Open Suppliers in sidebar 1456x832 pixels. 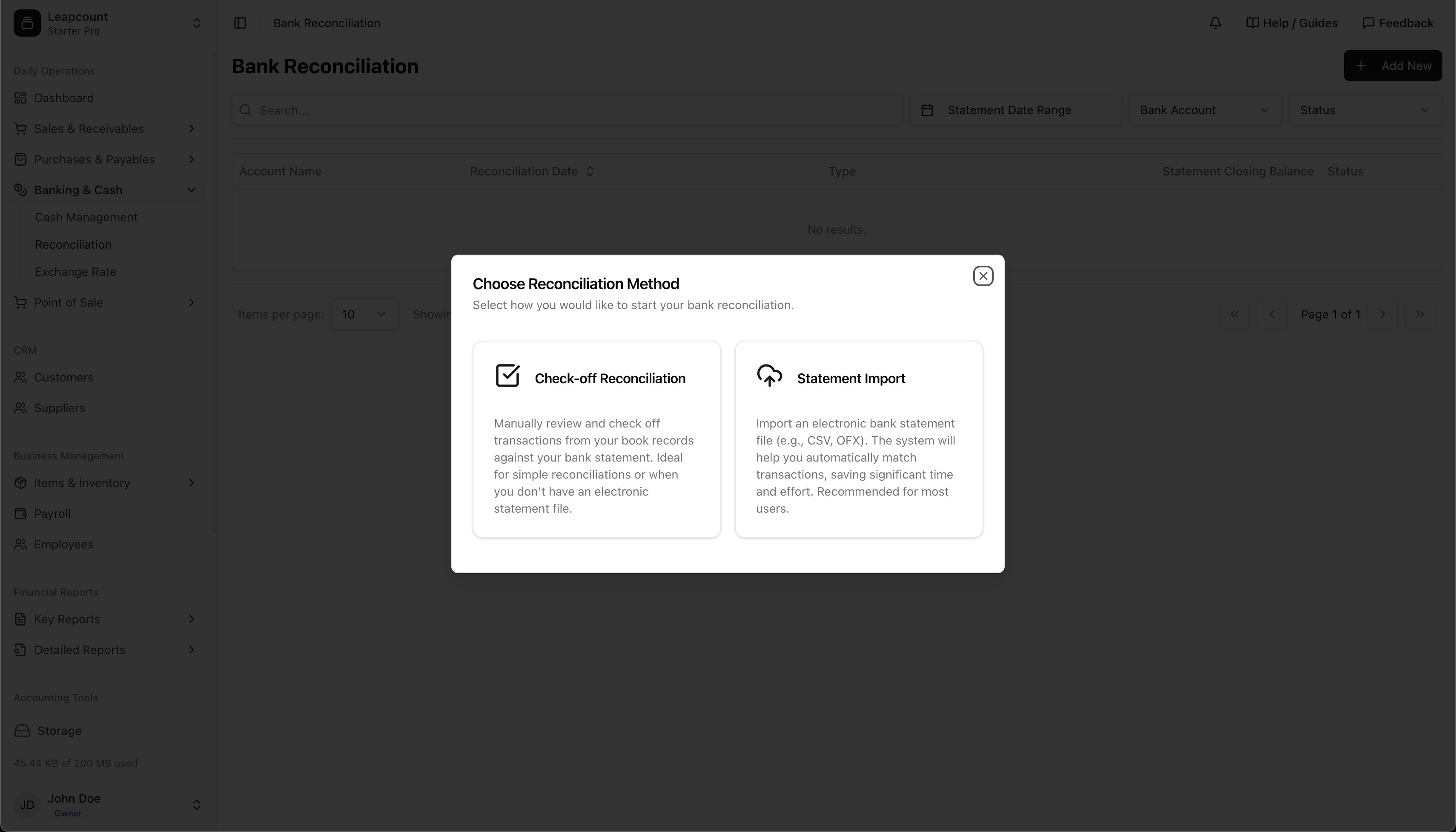(x=109, y=408)
